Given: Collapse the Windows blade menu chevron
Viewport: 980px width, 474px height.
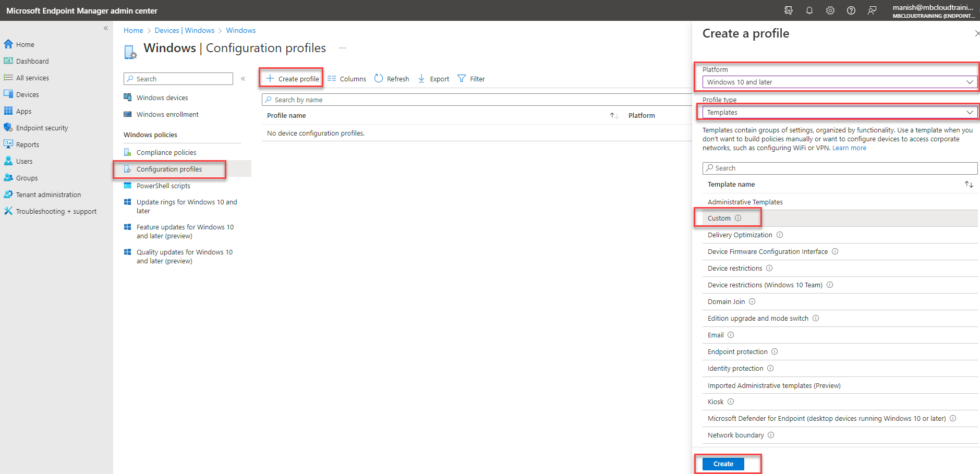Looking at the screenshot, I should point(243,79).
